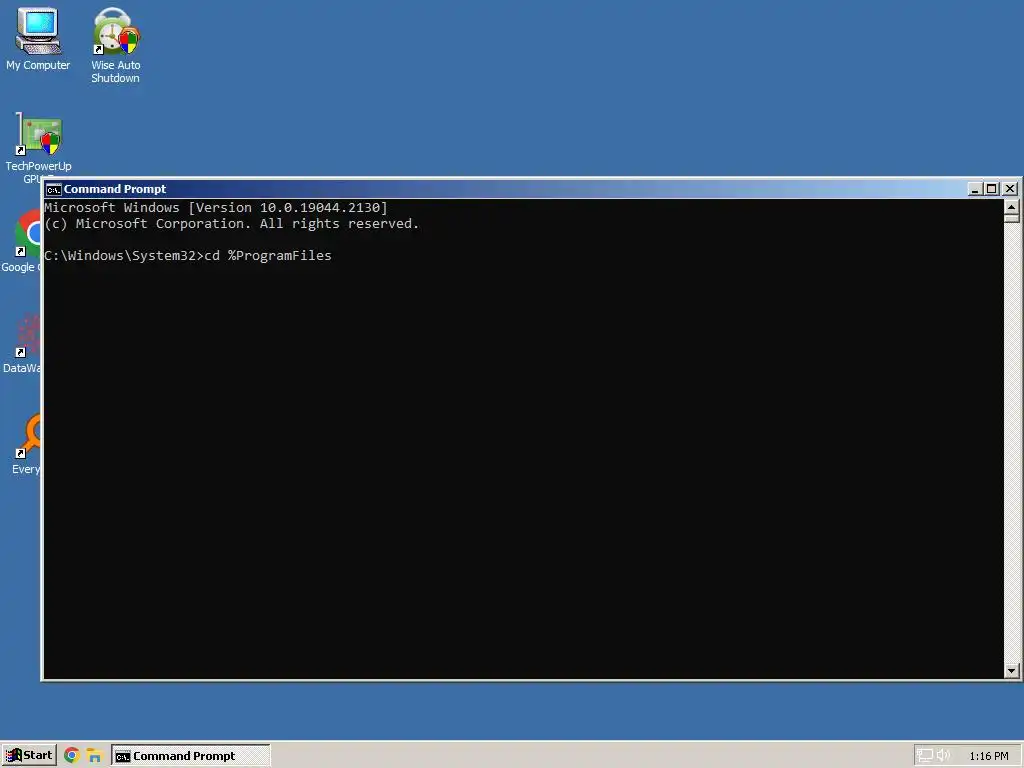The height and width of the screenshot is (768, 1024).
Task: Maximize the Command Prompt window
Action: coord(991,189)
